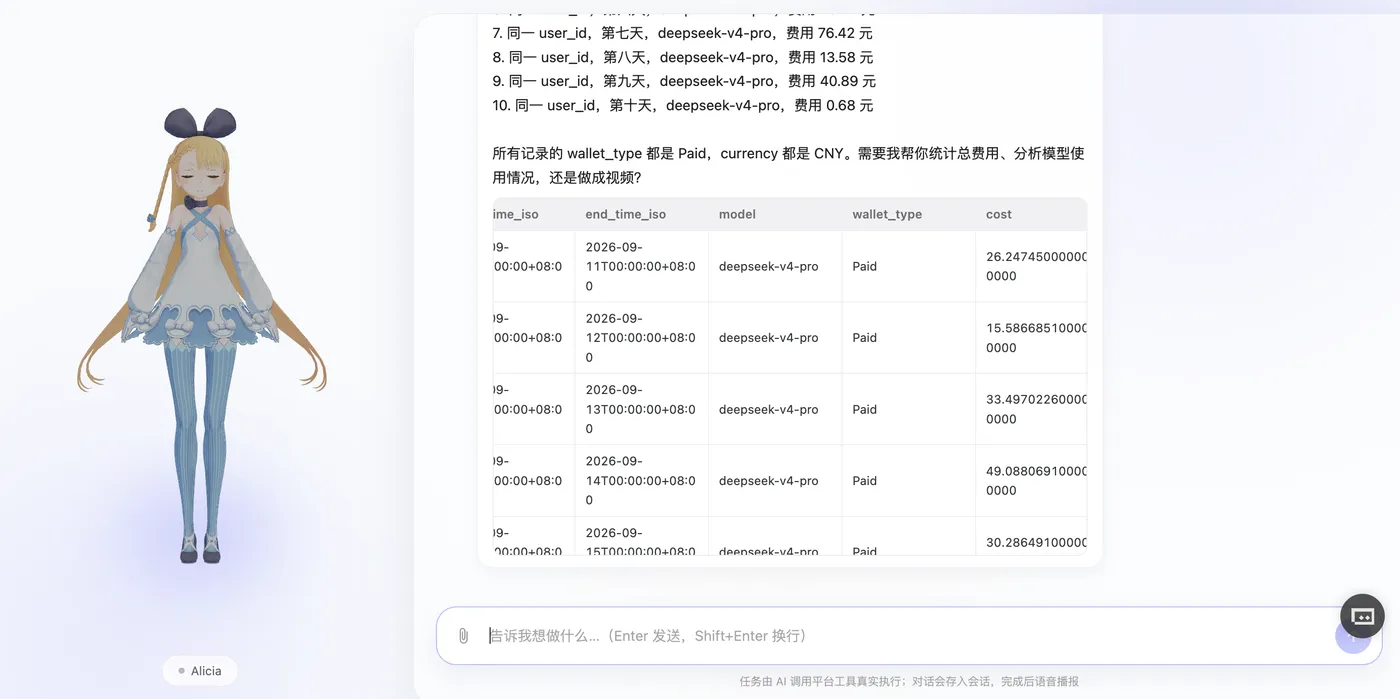
Task: Select end time cell 2026-09-14T00:00:00+08:00
Action: [x=640, y=481]
